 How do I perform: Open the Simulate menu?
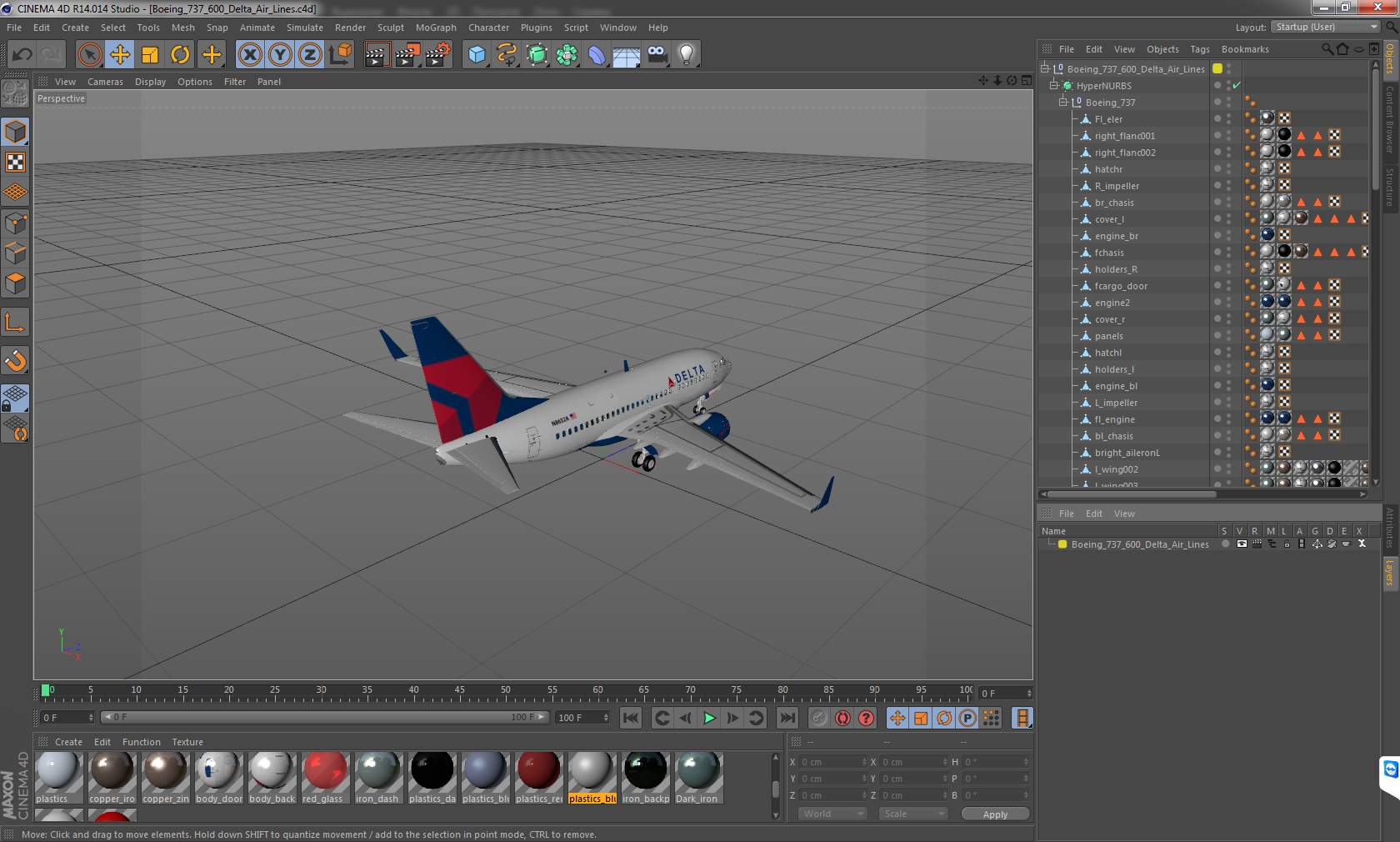coord(305,28)
